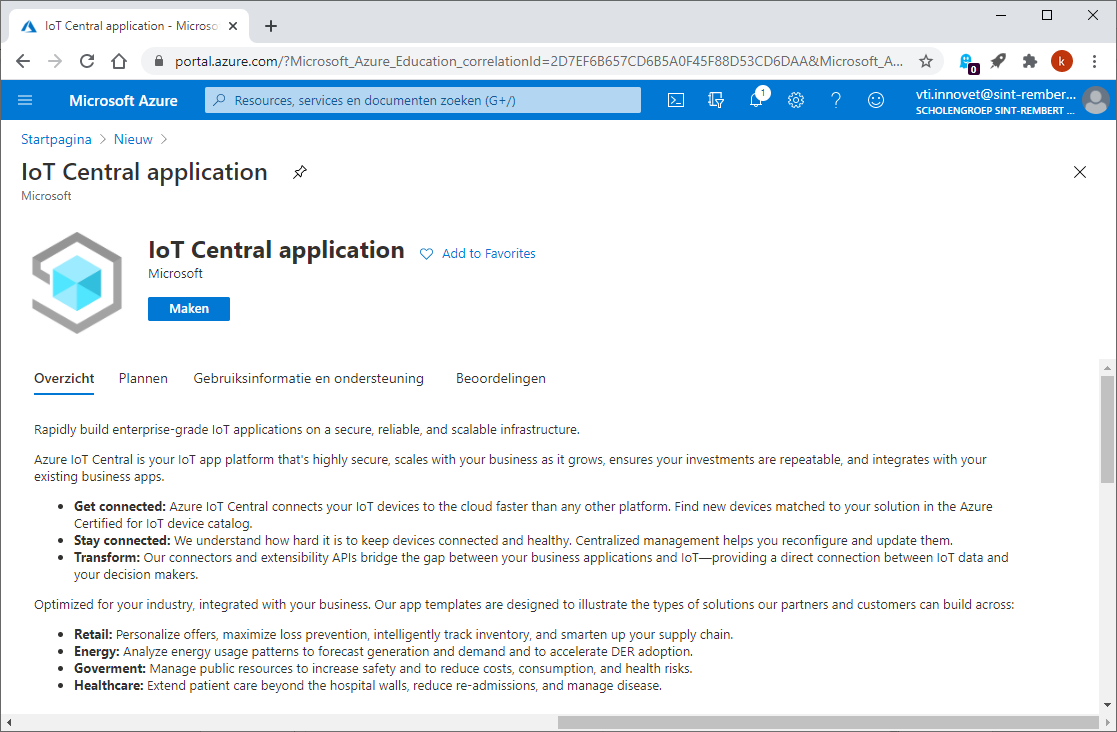The width and height of the screenshot is (1117, 732).
Task: Bookmark this page with the star
Action: click(x=925, y=61)
